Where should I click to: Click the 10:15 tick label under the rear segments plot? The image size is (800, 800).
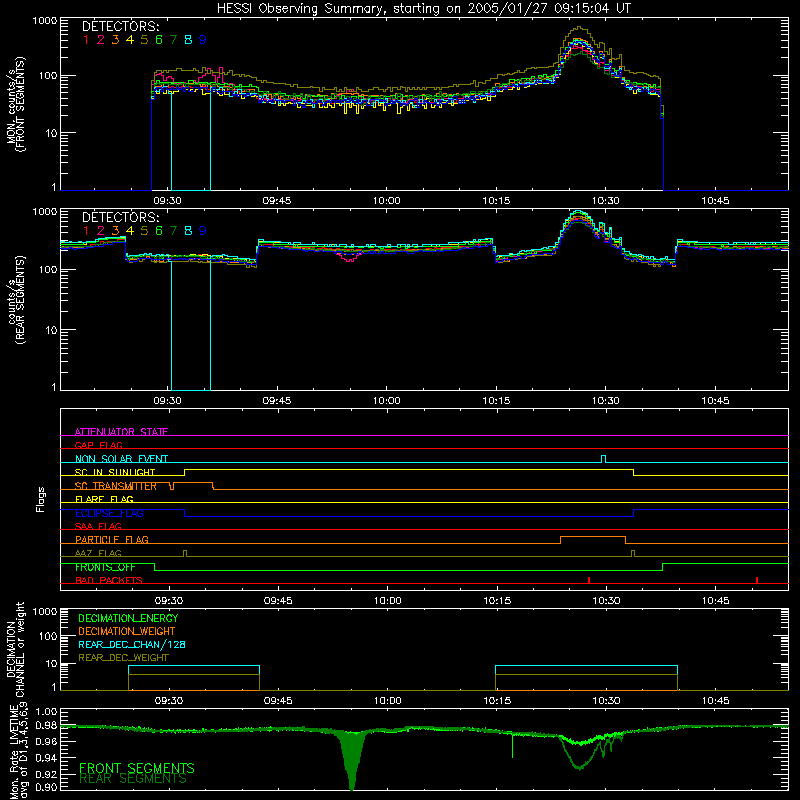point(496,401)
